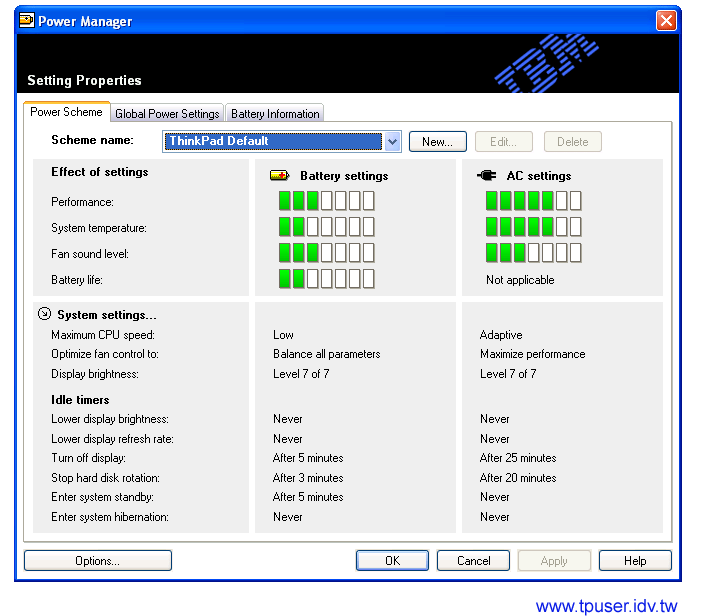Click the New... scheme button
This screenshot has width=704, height=616.
click(437, 142)
